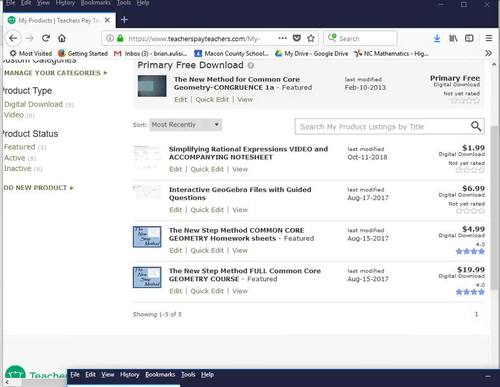Go to the Home page icon

tap(62, 38)
